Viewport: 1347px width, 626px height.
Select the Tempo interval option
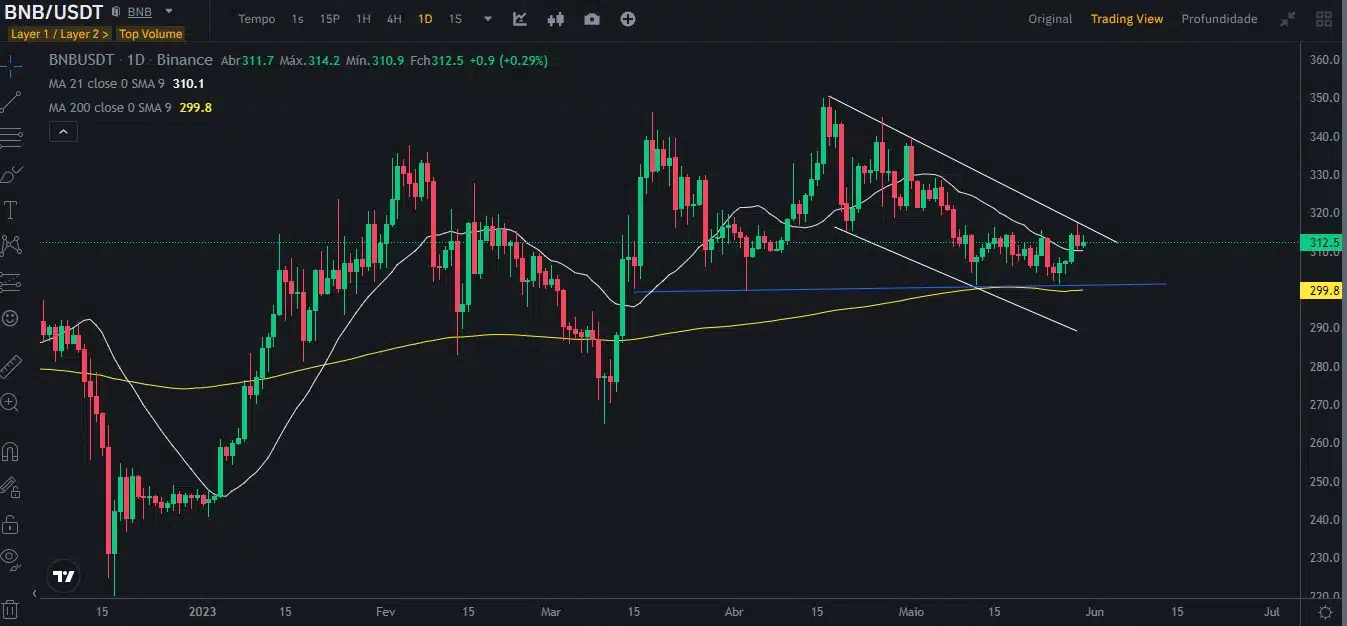(257, 19)
